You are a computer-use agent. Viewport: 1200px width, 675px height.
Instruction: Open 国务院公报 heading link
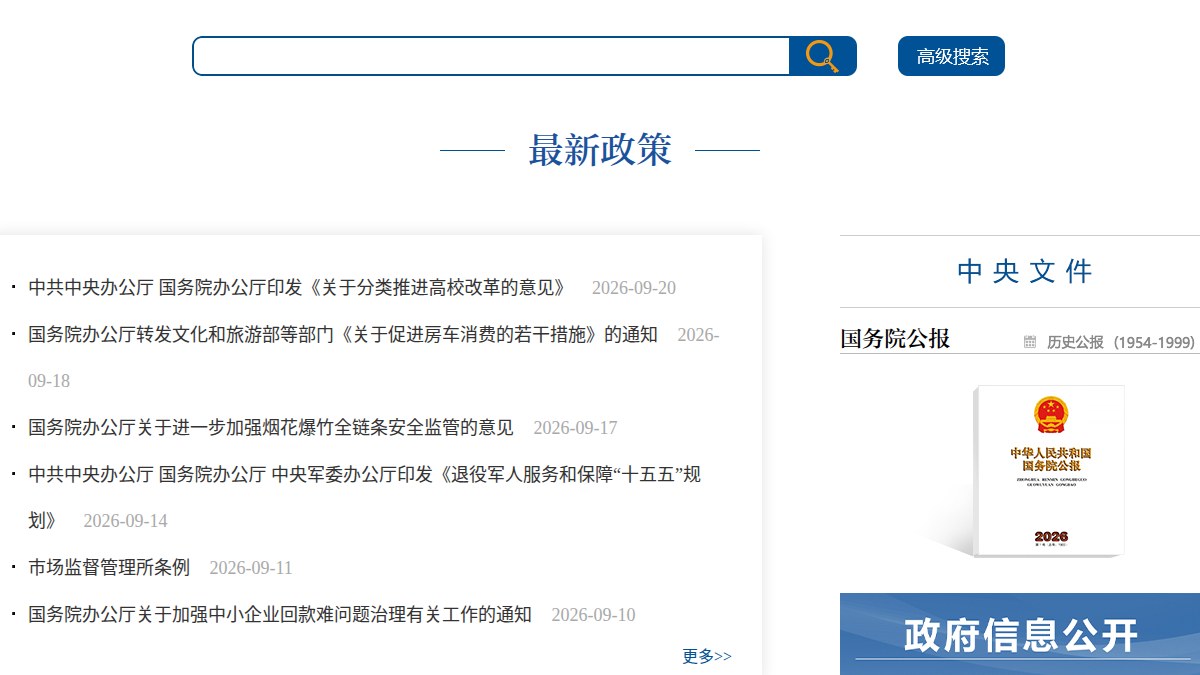click(895, 339)
